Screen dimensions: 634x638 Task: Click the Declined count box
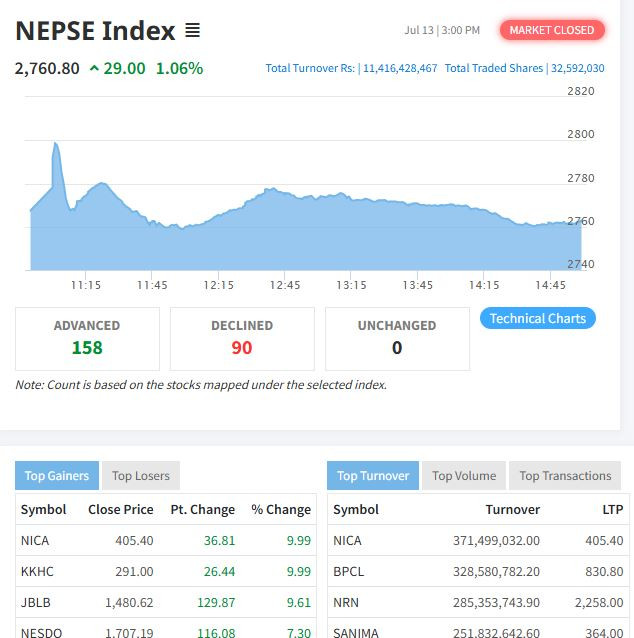(242, 338)
